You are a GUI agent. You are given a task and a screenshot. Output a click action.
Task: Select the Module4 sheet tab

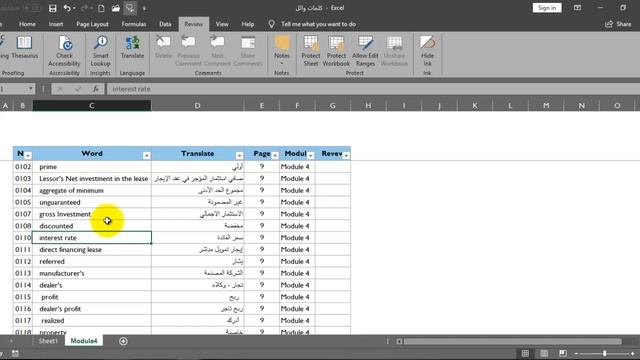[x=84, y=341]
